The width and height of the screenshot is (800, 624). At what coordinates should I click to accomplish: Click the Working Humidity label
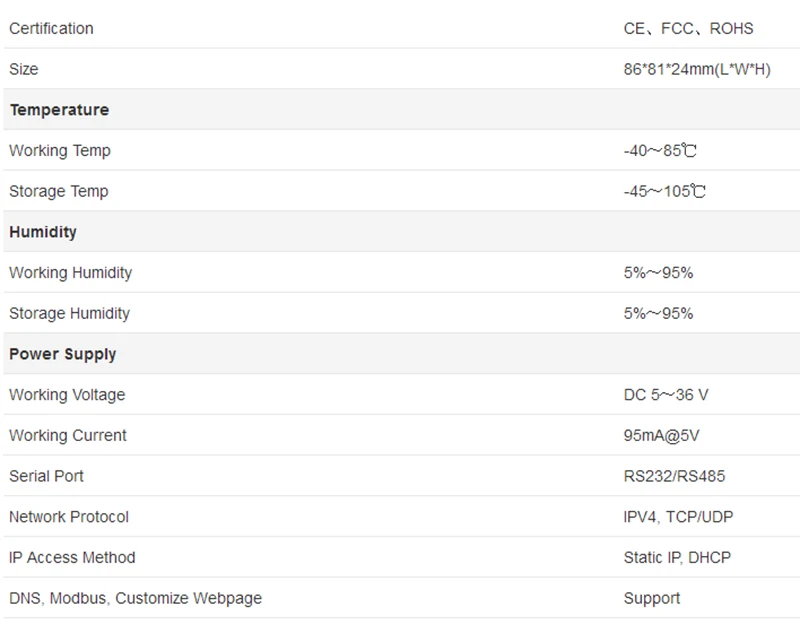pos(70,272)
